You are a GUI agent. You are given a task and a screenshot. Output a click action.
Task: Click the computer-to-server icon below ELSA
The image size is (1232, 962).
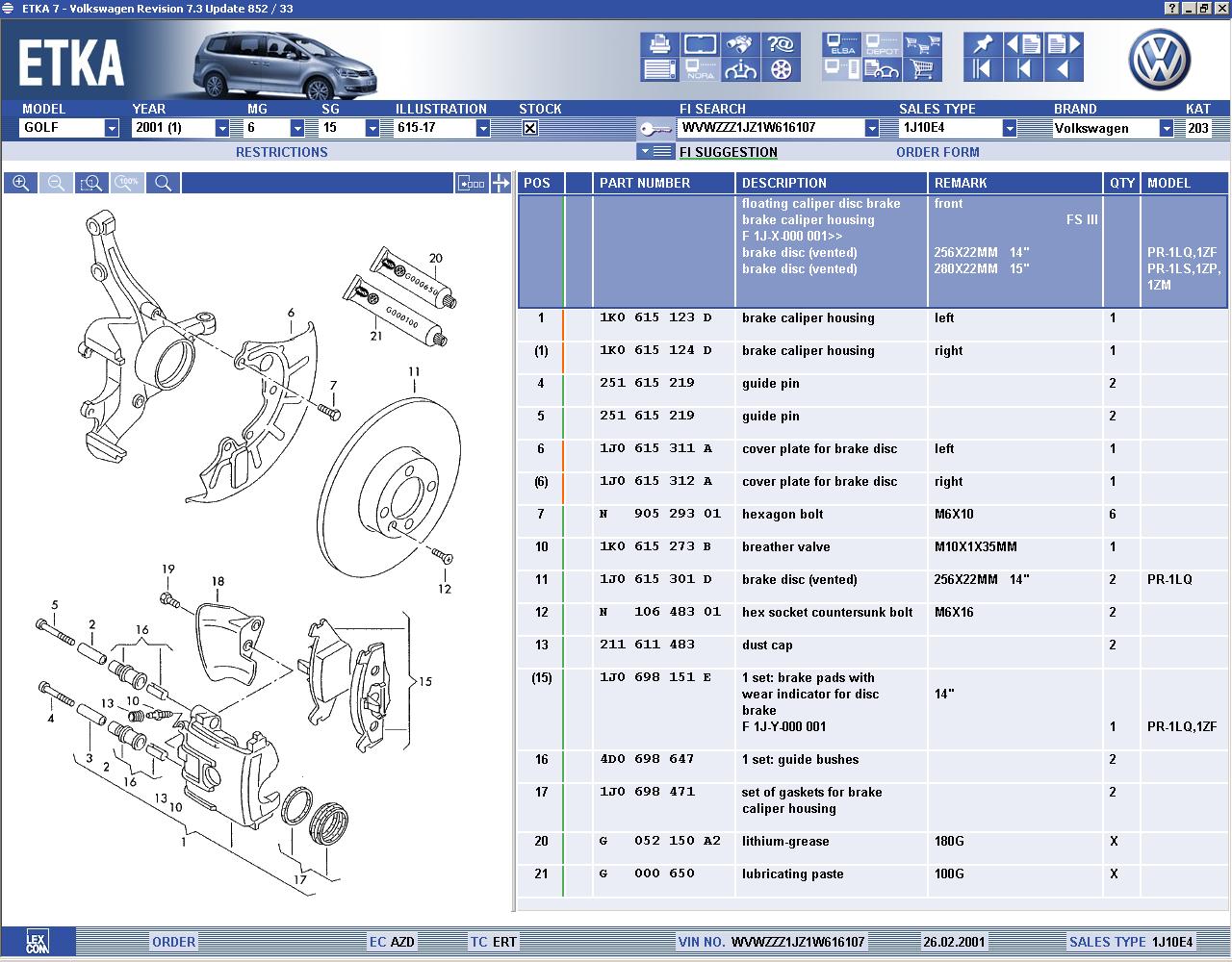(x=841, y=69)
